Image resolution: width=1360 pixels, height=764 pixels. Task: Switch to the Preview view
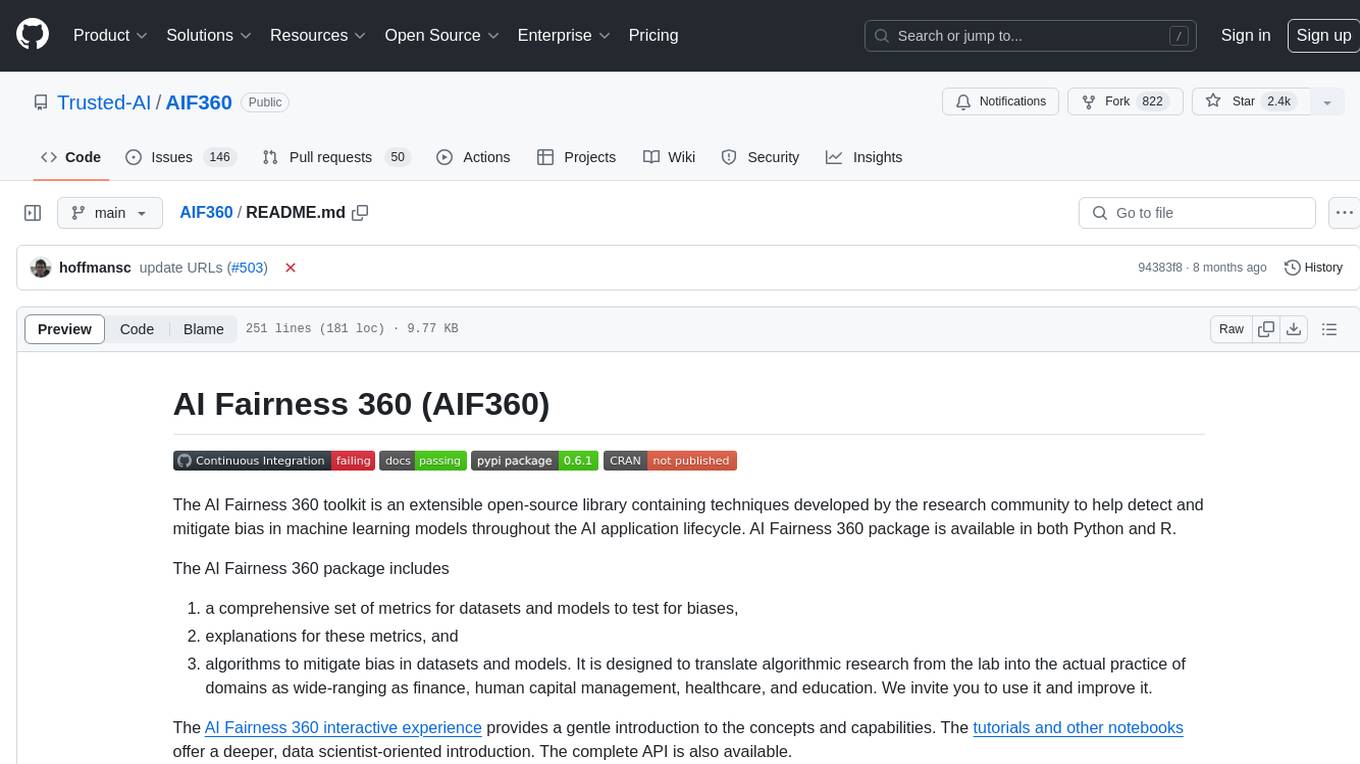(65, 329)
